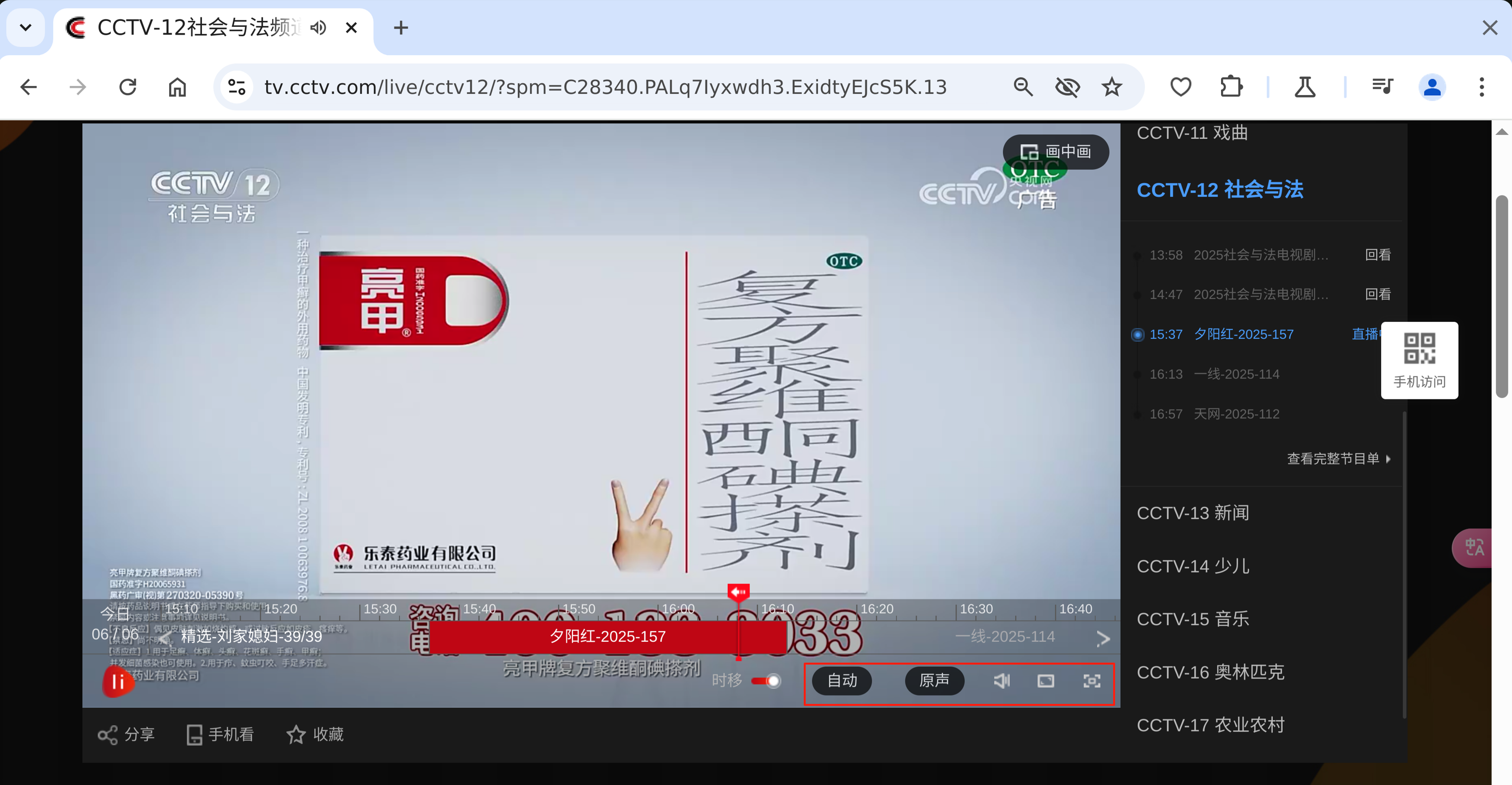Click 回看 replay for the 14:47 program
This screenshot has width=1512, height=785.
1378,294
